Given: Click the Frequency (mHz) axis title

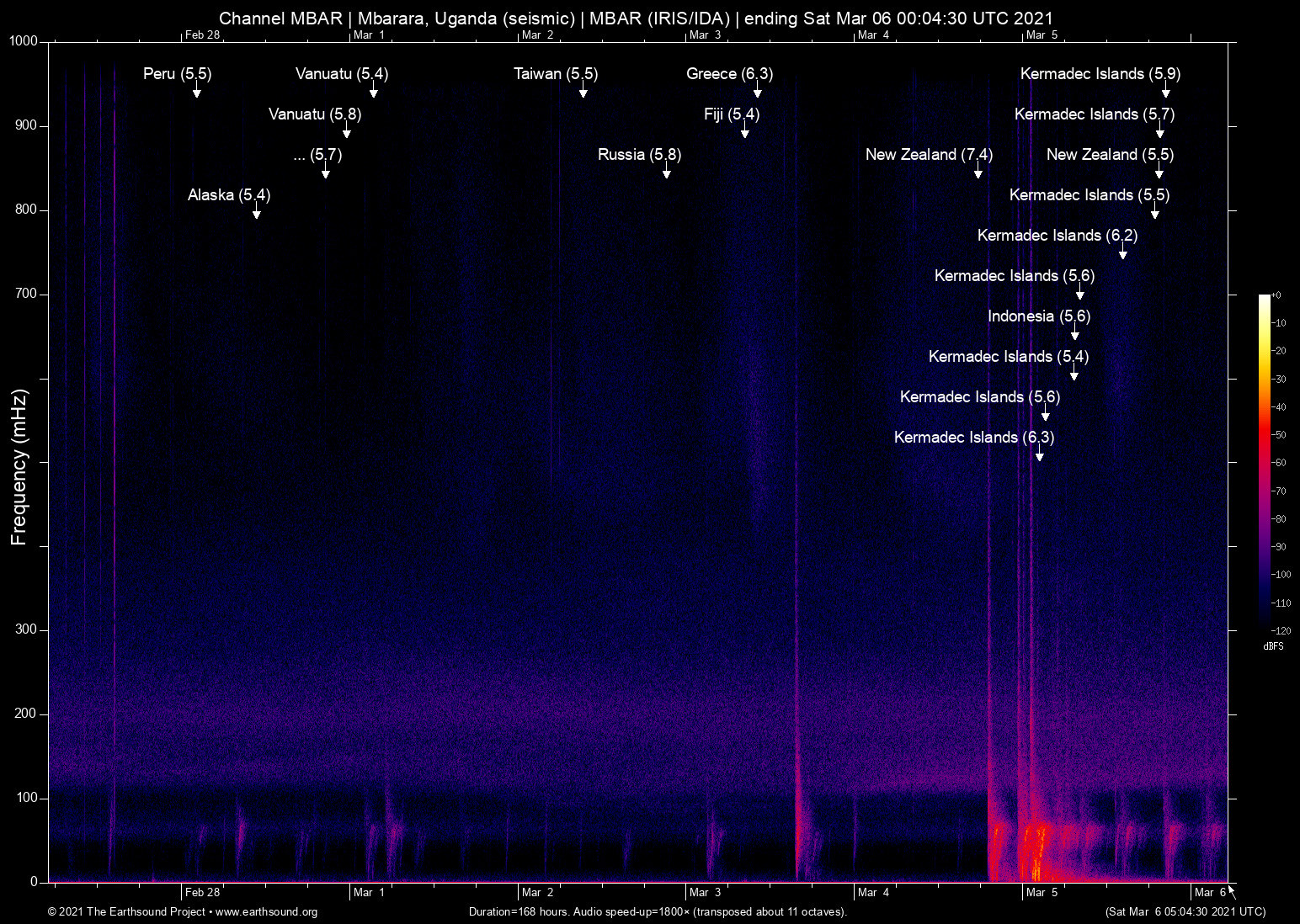Looking at the screenshot, I should point(19,467).
